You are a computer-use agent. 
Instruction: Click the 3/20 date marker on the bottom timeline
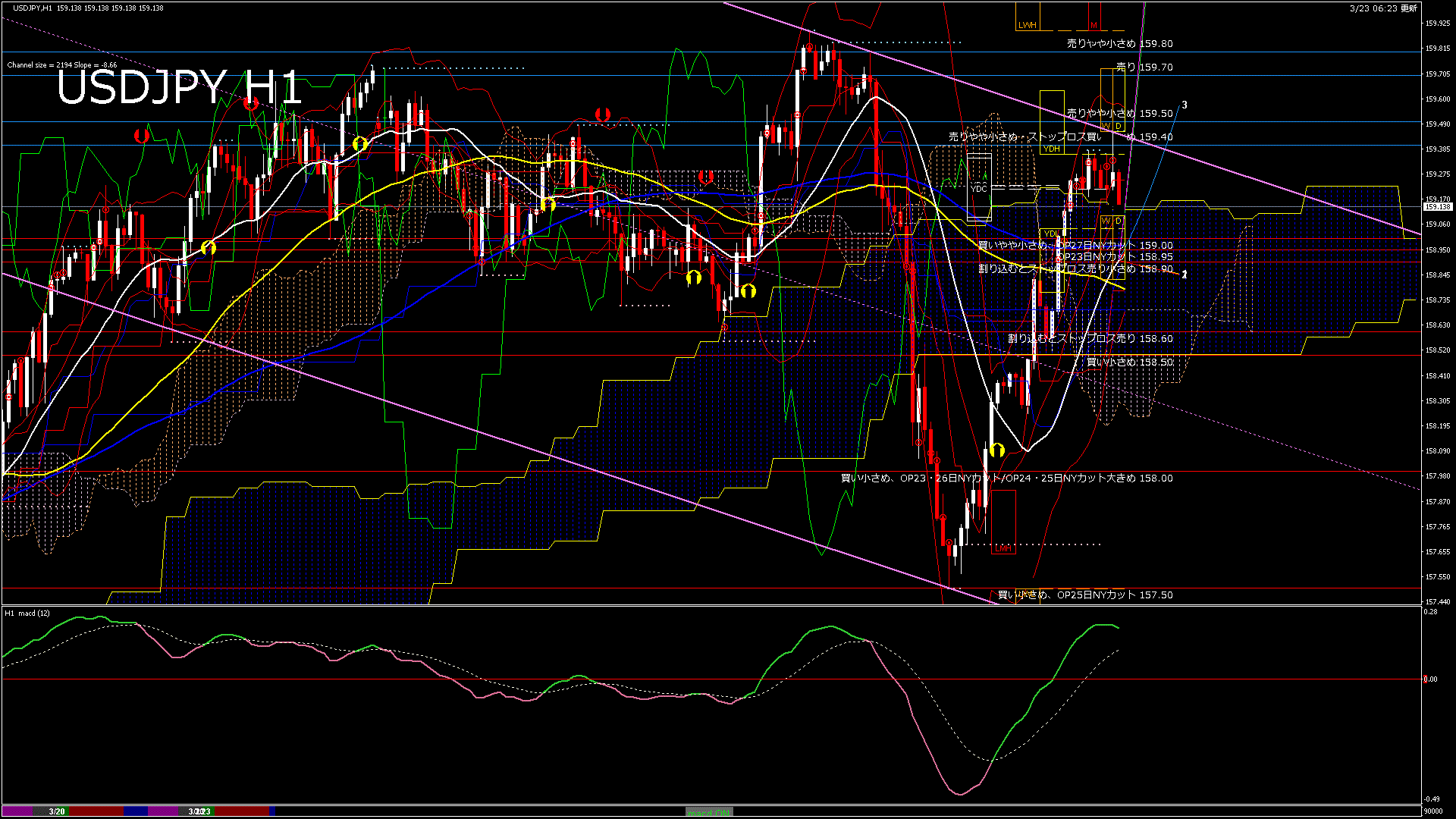pos(56,811)
